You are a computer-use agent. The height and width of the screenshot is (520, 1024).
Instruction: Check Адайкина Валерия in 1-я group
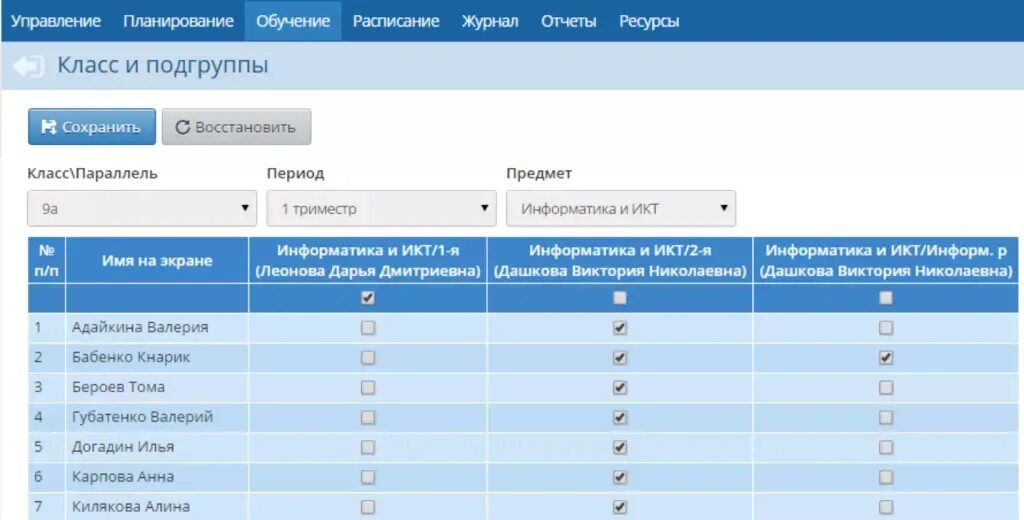368,327
